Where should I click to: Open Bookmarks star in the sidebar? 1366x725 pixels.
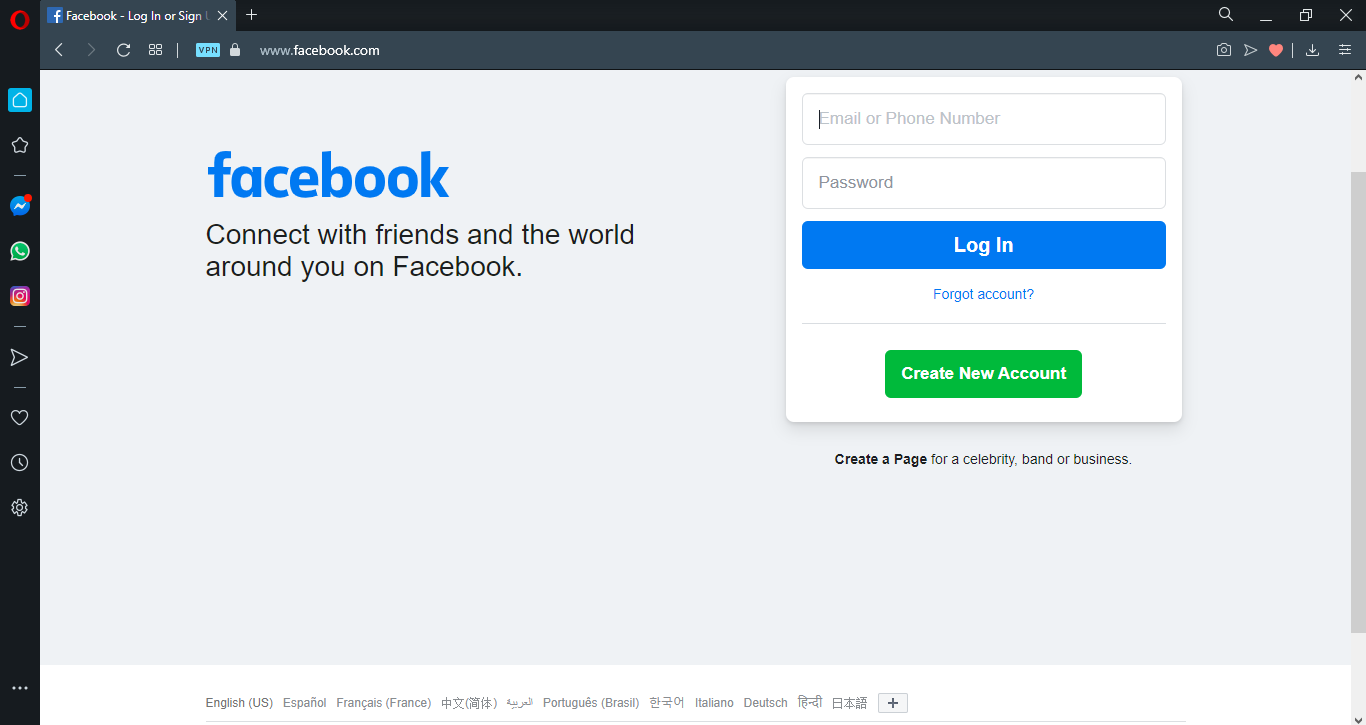[19, 145]
